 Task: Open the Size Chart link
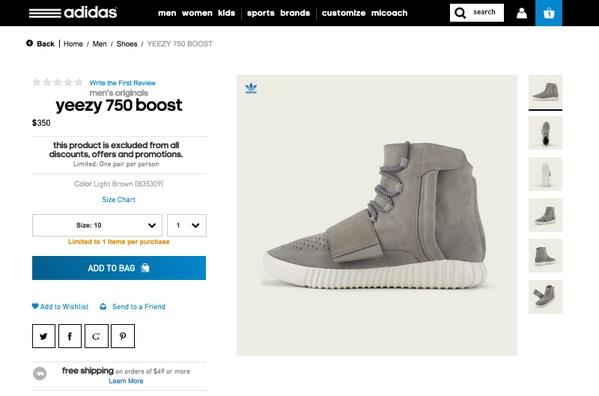point(118,199)
